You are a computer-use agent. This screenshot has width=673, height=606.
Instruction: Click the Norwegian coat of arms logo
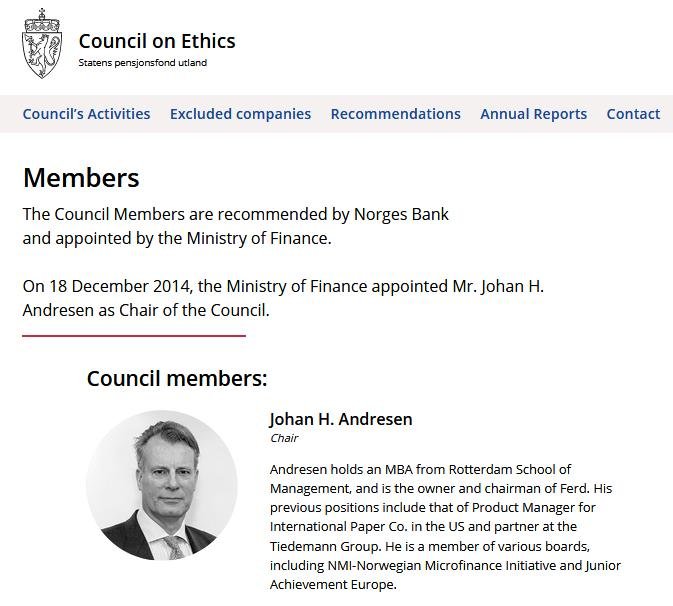(x=41, y=45)
